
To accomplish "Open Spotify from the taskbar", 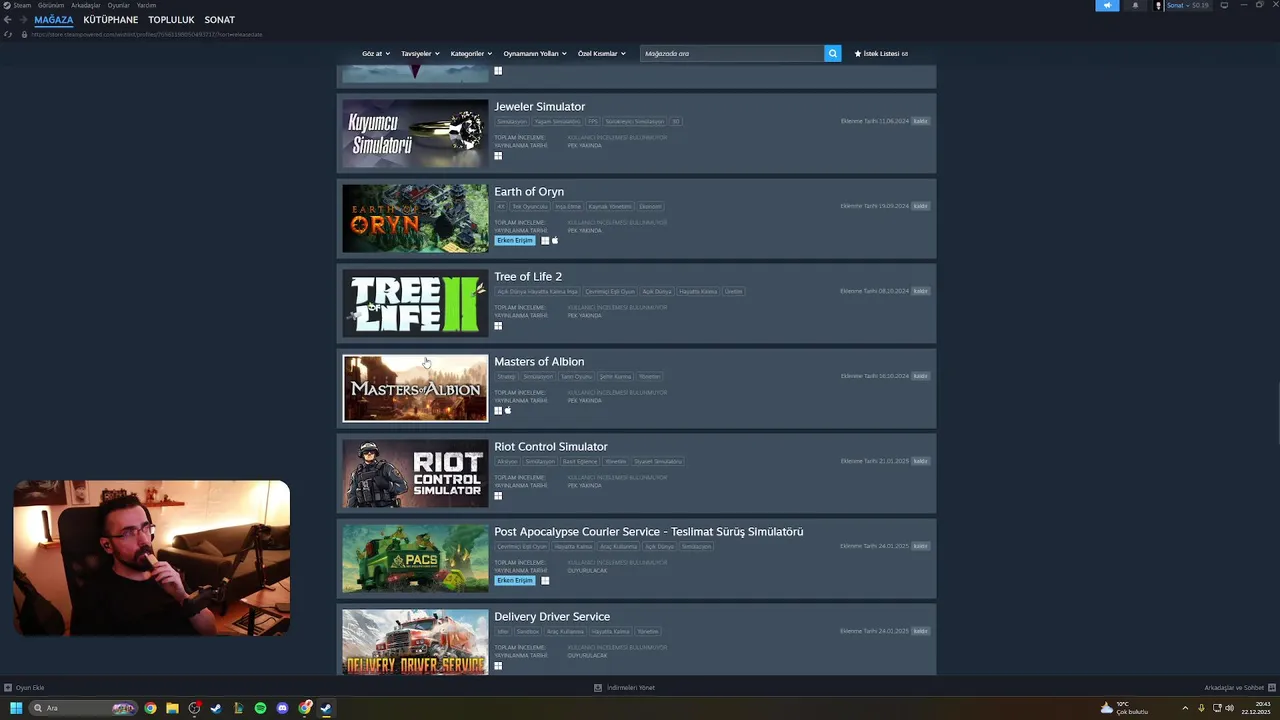I will (260, 708).
